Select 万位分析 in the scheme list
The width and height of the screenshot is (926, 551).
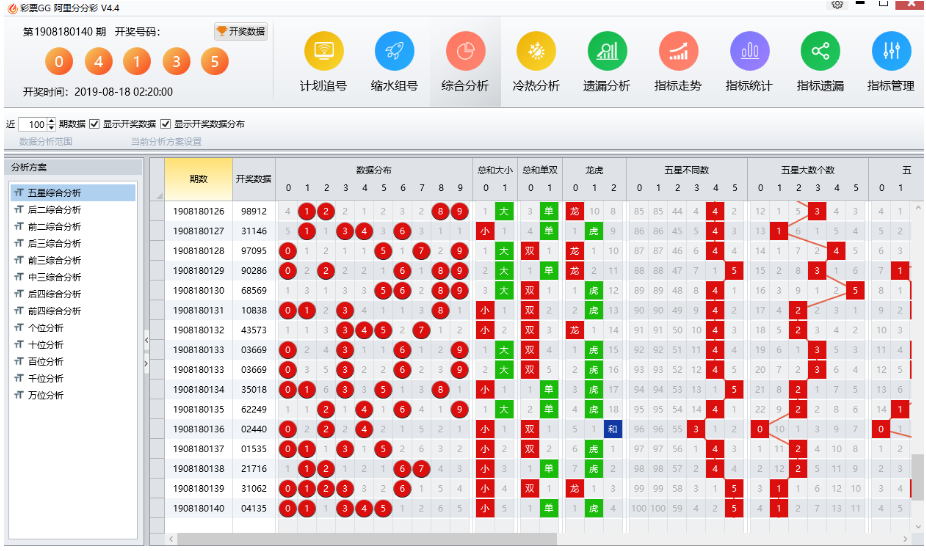click(x=46, y=395)
